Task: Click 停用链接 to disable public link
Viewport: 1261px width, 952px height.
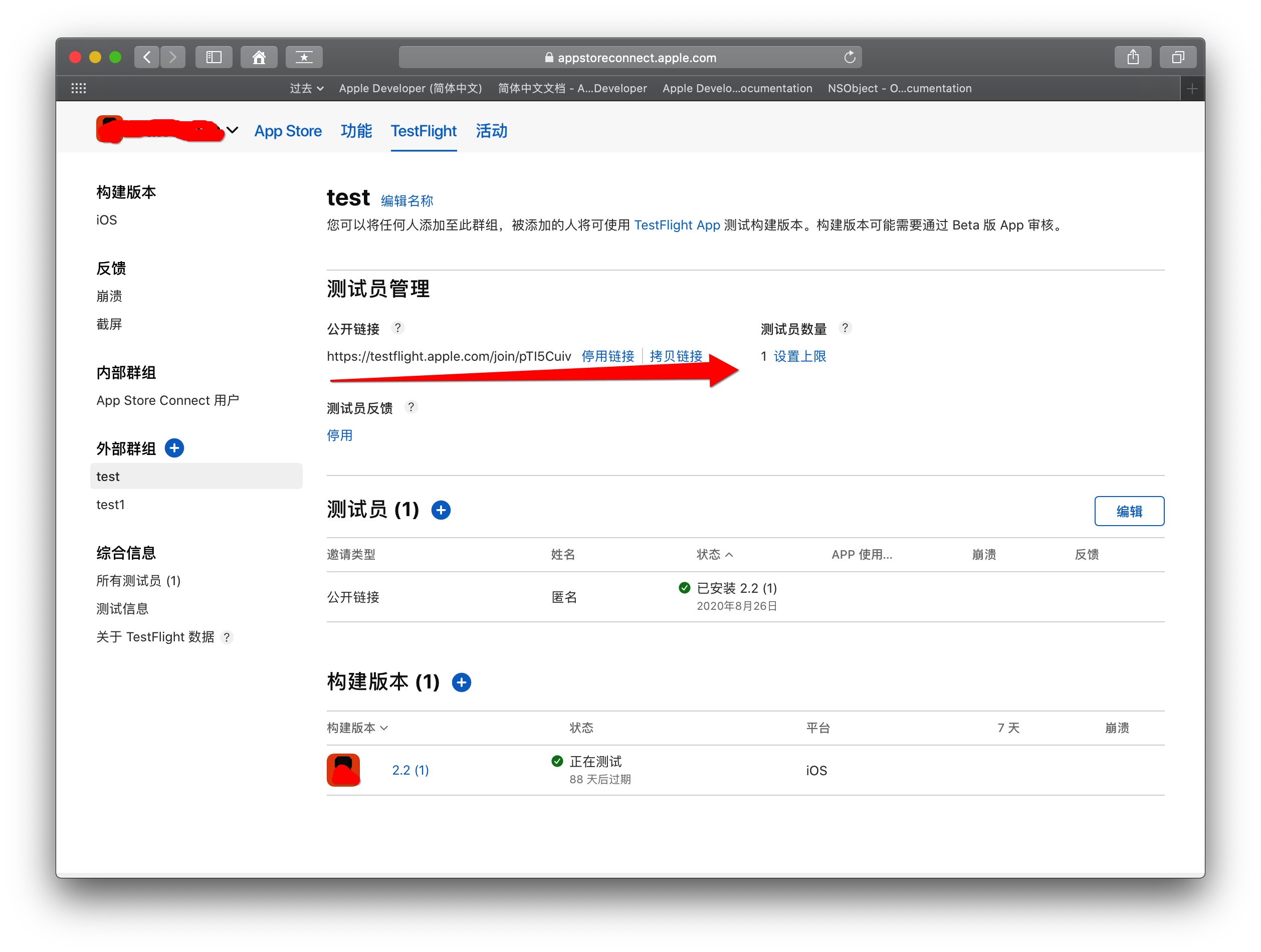Action: click(608, 356)
